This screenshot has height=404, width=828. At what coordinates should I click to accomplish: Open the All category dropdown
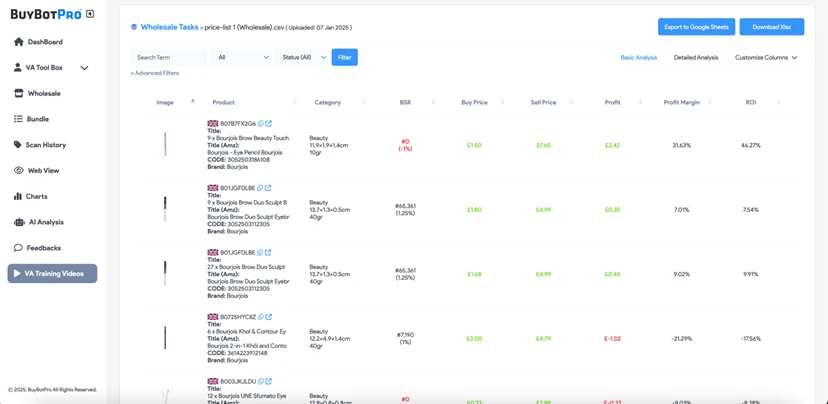click(241, 58)
